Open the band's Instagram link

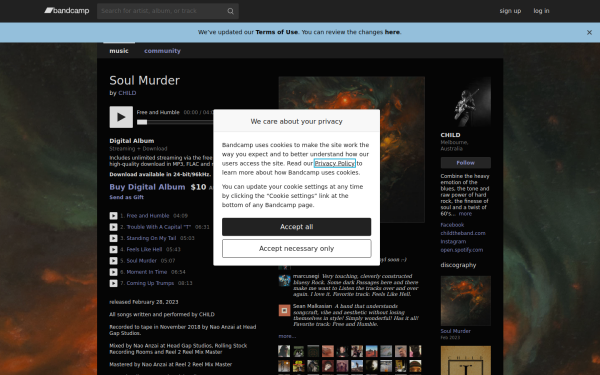coord(453,242)
